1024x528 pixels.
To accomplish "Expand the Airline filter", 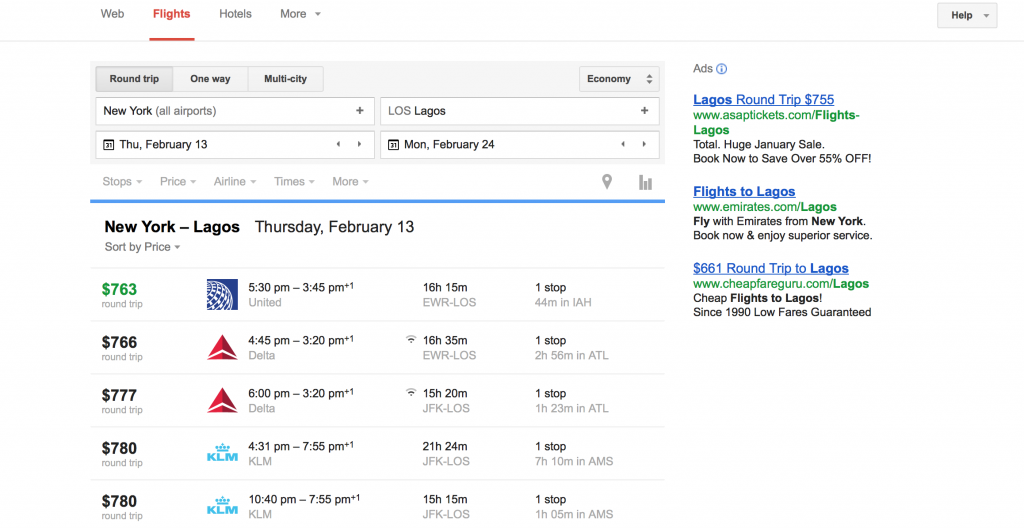I will (x=234, y=181).
